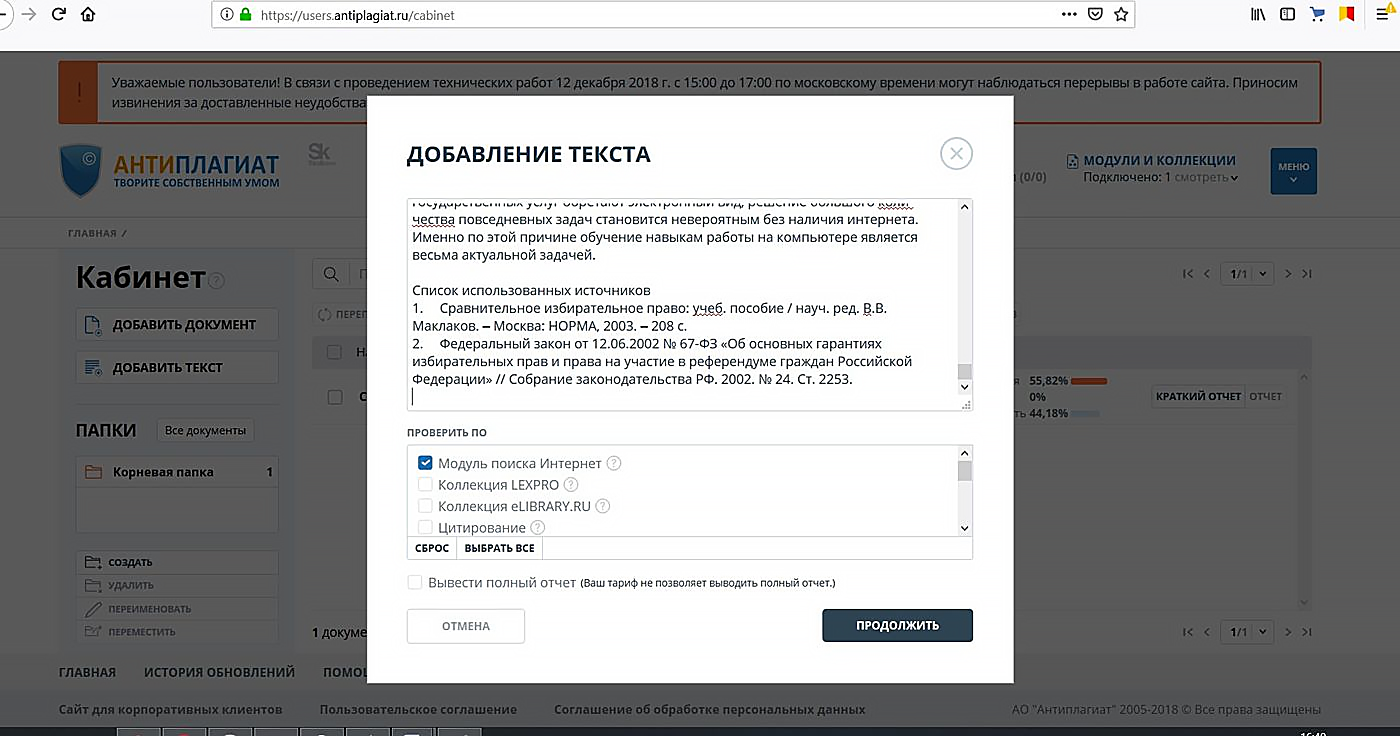Open Соглашение об обработке персональных данных
Viewport: 1400px width, 736px height.
pos(710,709)
